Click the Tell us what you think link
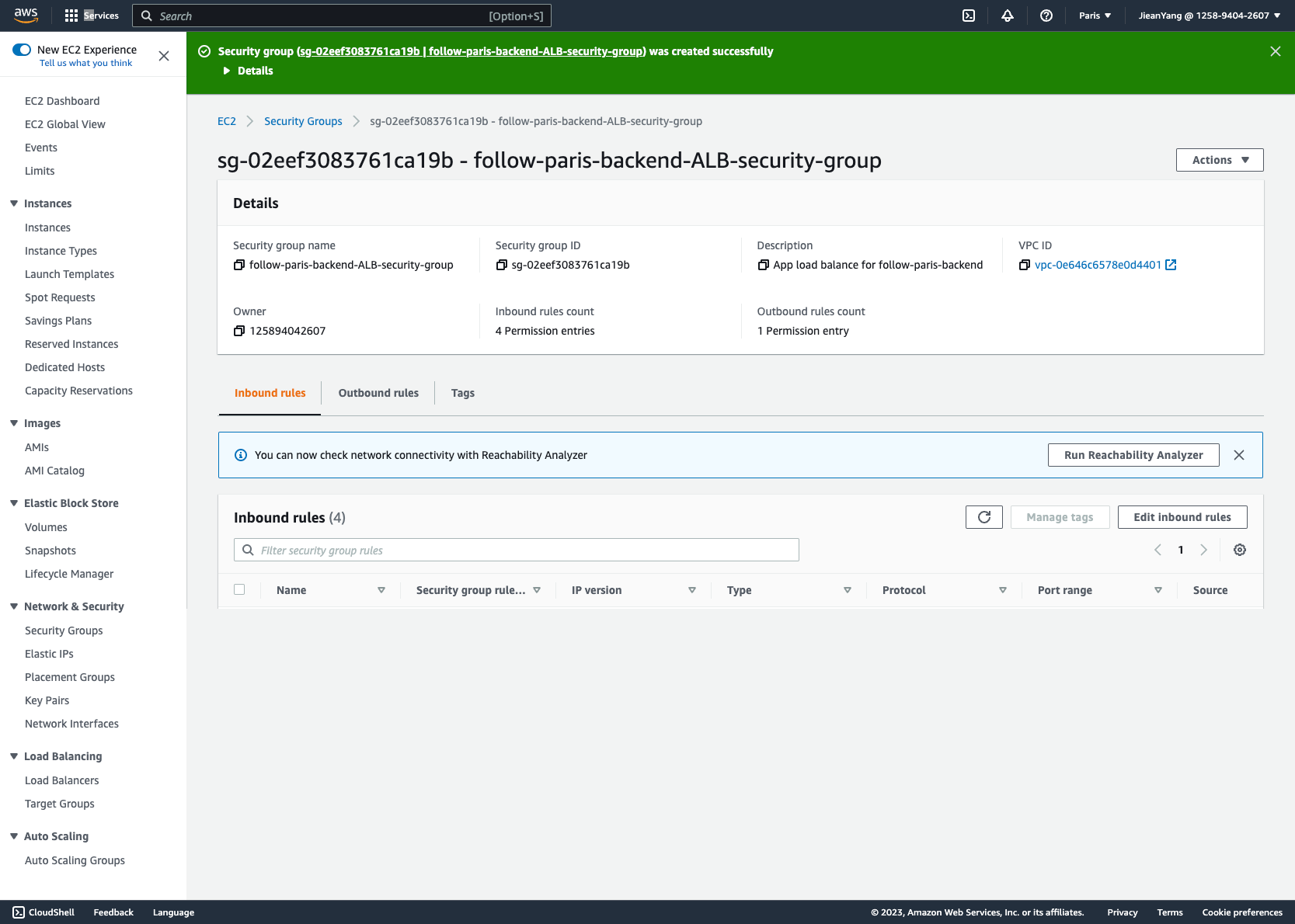1295x924 pixels. point(85,64)
